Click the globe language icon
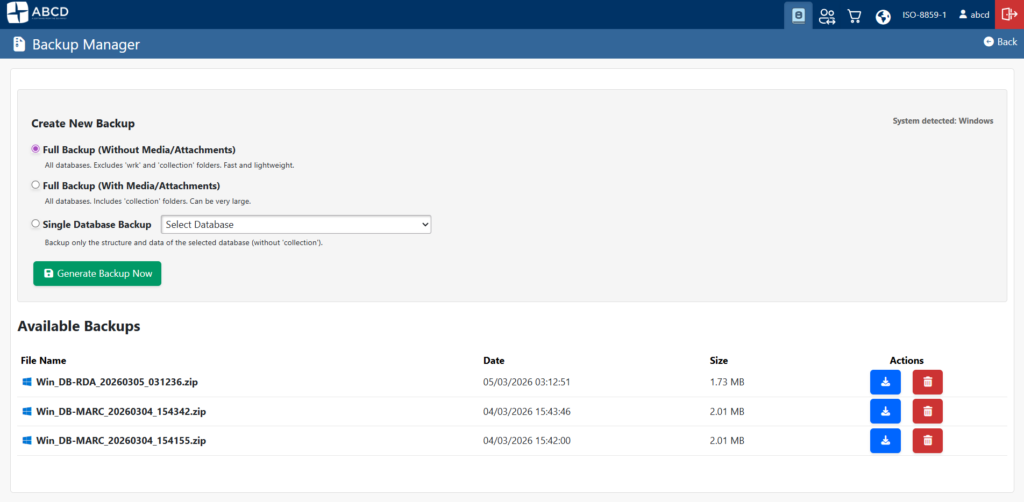Viewport: 1024px width, 502px height. click(x=883, y=15)
